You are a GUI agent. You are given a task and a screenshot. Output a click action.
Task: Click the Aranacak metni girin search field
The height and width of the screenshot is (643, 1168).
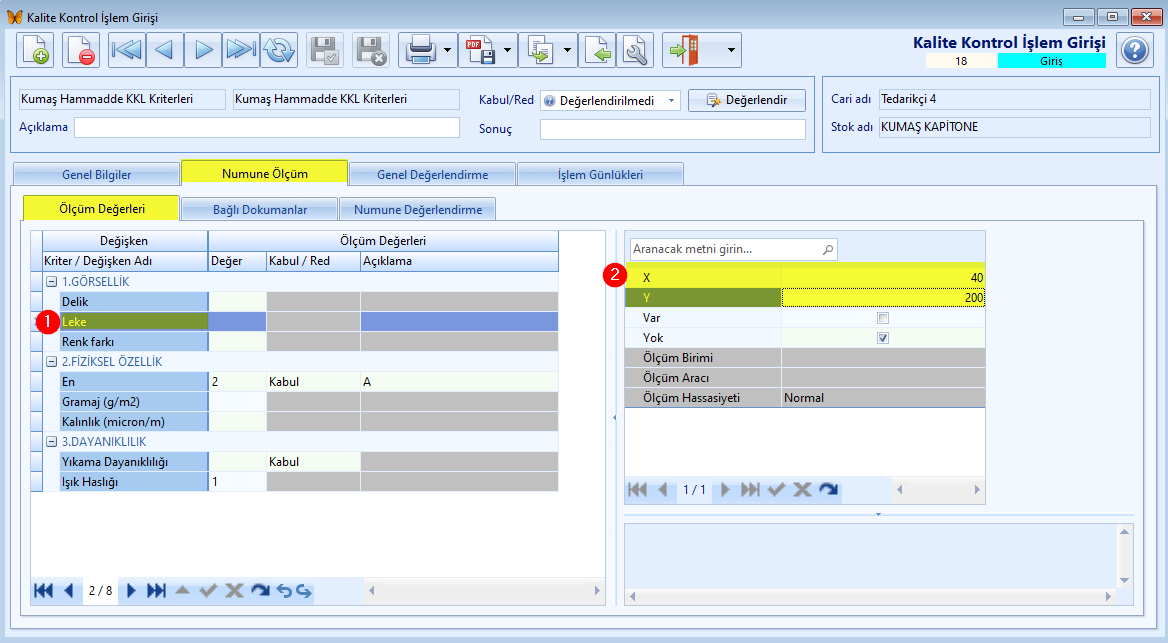tap(734, 250)
